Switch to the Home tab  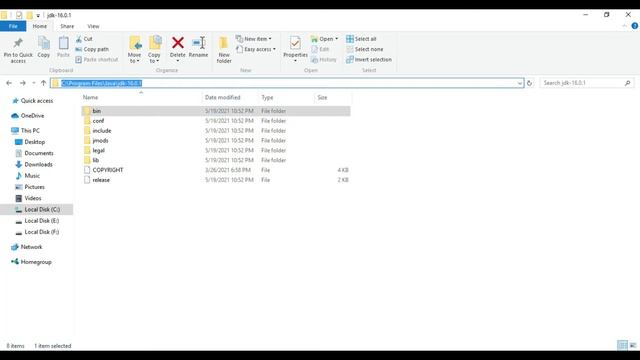(40, 26)
